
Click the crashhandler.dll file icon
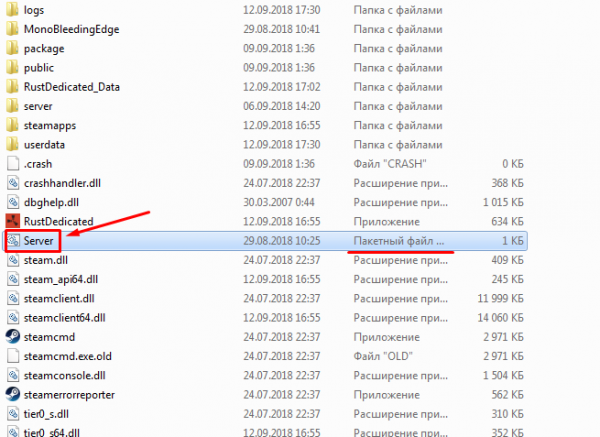pos(13,183)
